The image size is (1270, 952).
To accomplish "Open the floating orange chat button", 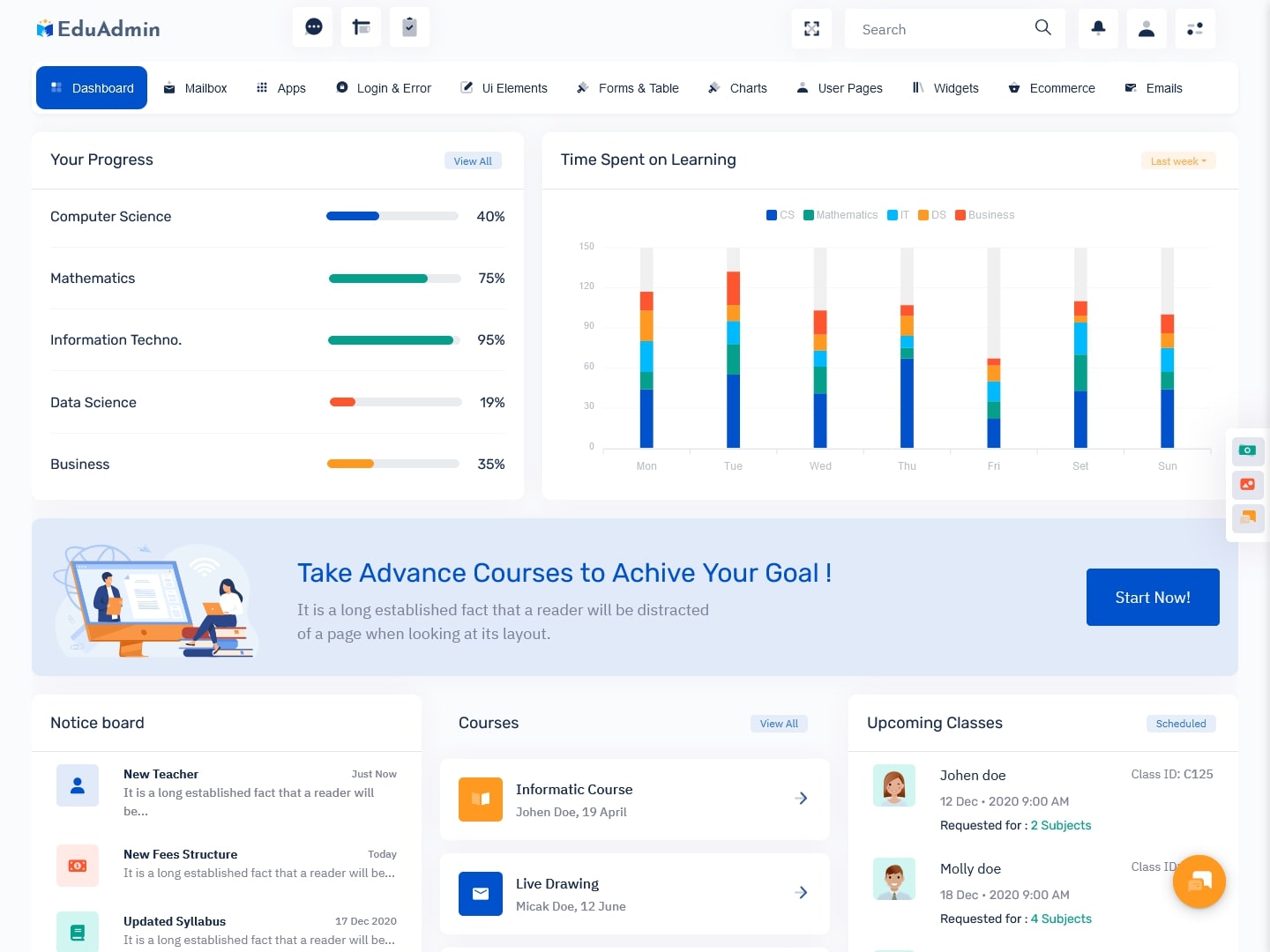I will click(1199, 881).
